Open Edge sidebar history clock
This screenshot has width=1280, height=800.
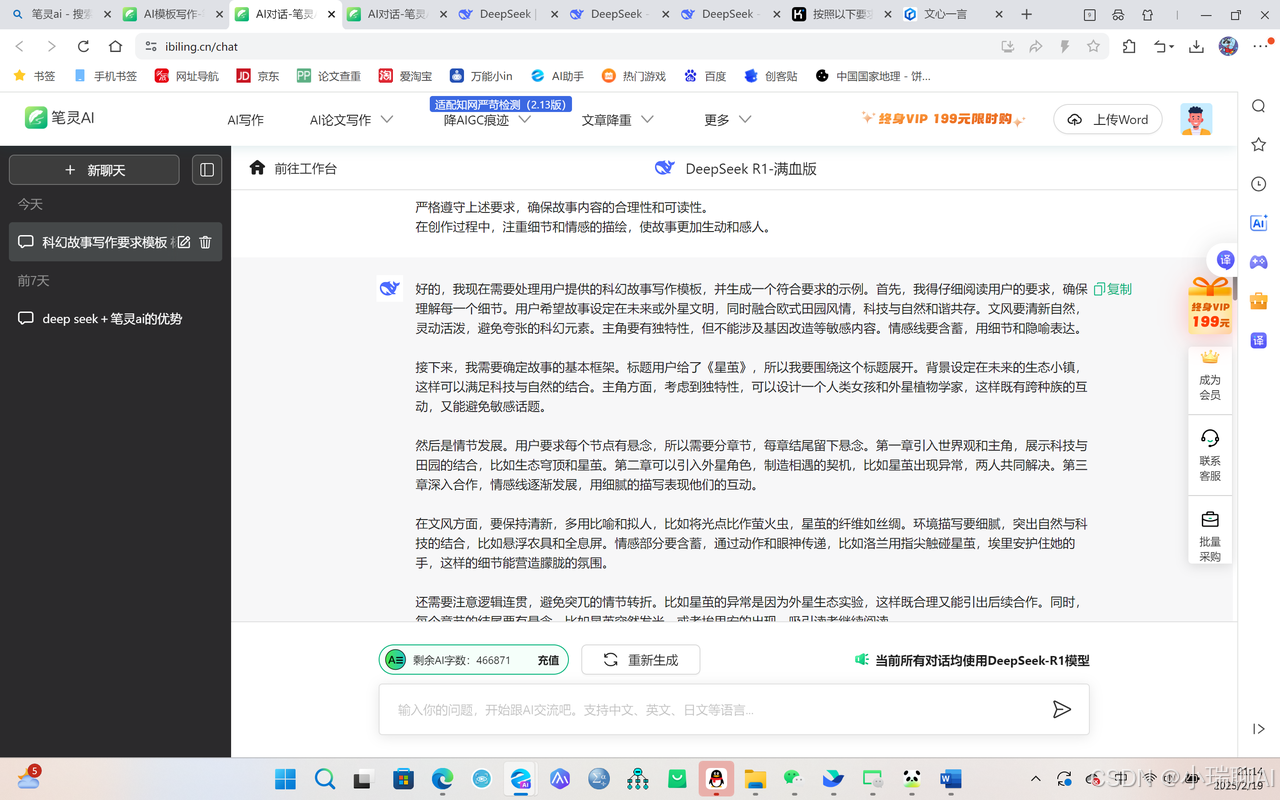coord(1259,184)
